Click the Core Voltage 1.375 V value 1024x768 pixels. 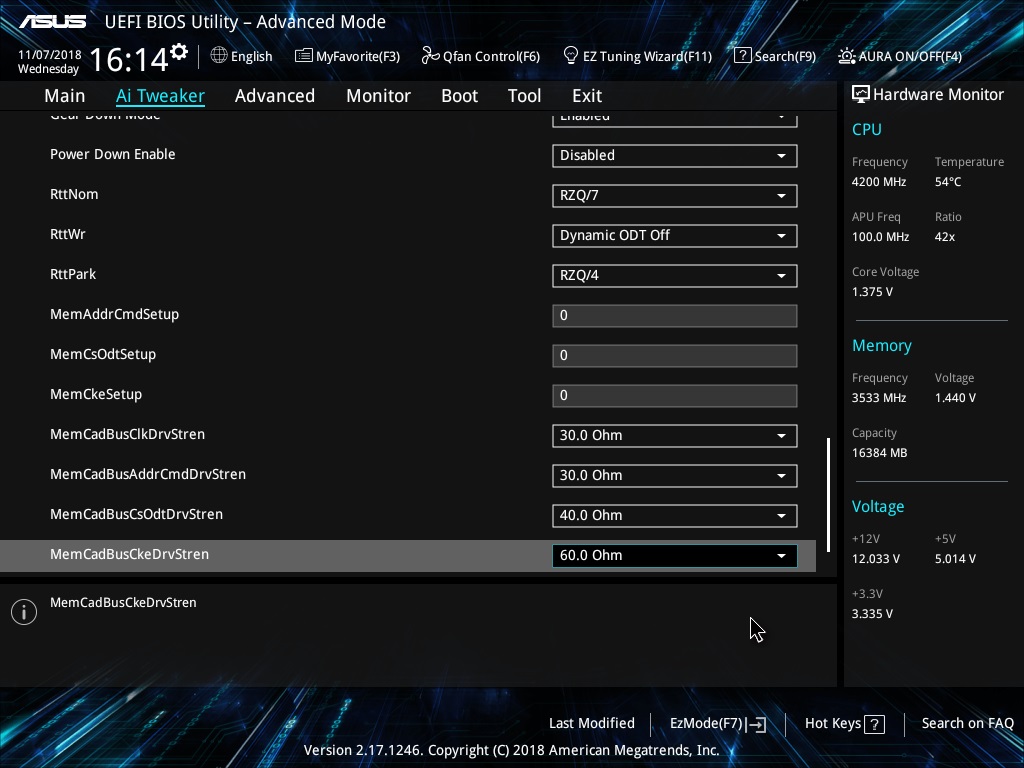tap(872, 292)
